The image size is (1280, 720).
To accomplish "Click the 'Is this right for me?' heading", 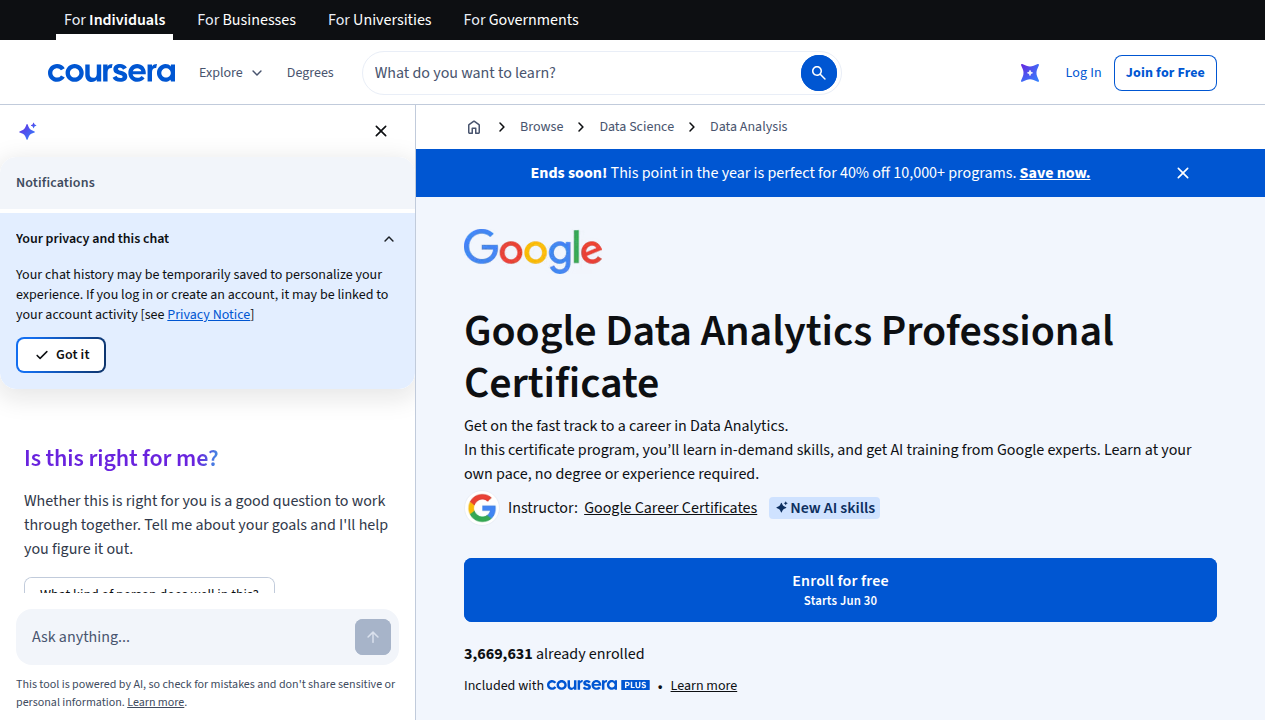I will 121,458.
